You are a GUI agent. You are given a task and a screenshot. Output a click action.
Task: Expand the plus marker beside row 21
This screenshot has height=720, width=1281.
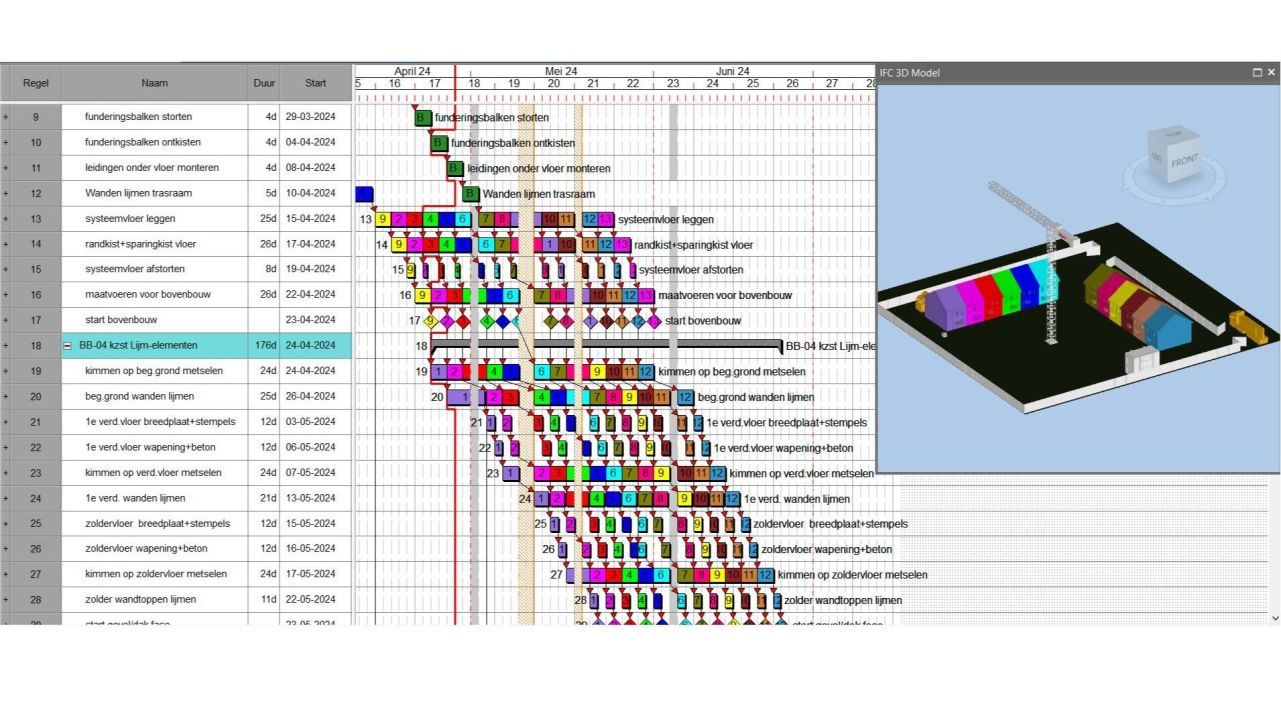tap(5, 422)
